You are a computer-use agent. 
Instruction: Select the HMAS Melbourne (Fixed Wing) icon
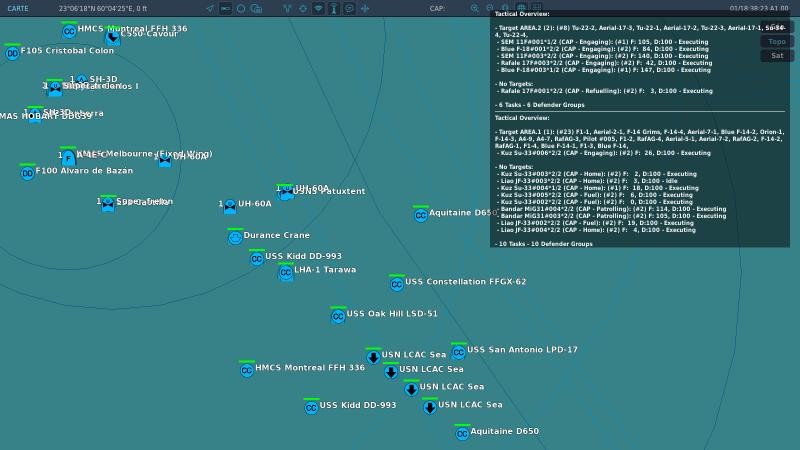coord(68,158)
